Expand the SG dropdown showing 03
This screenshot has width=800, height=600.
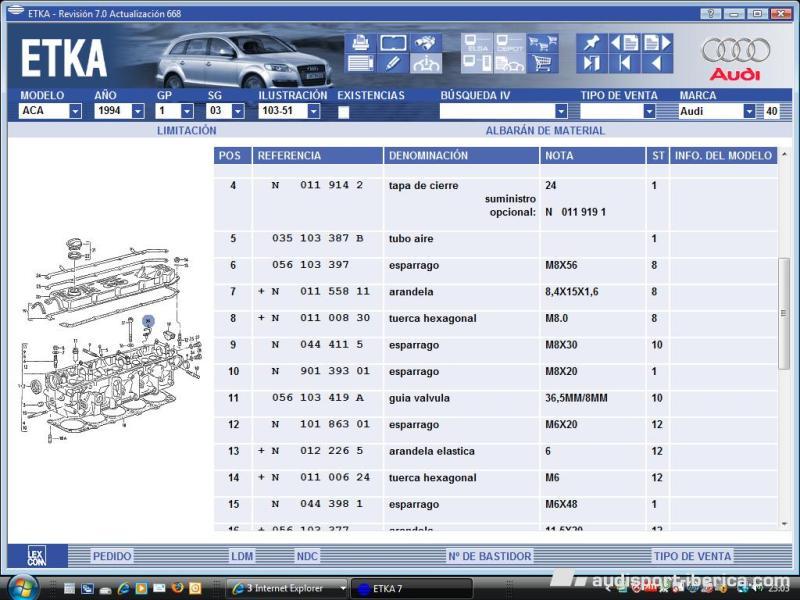(x=238, y=111)
